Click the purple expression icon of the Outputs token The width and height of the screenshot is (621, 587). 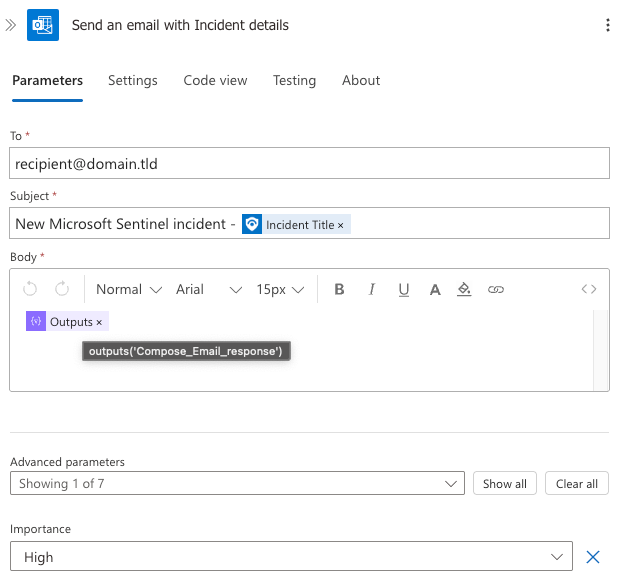coord(36,321)
